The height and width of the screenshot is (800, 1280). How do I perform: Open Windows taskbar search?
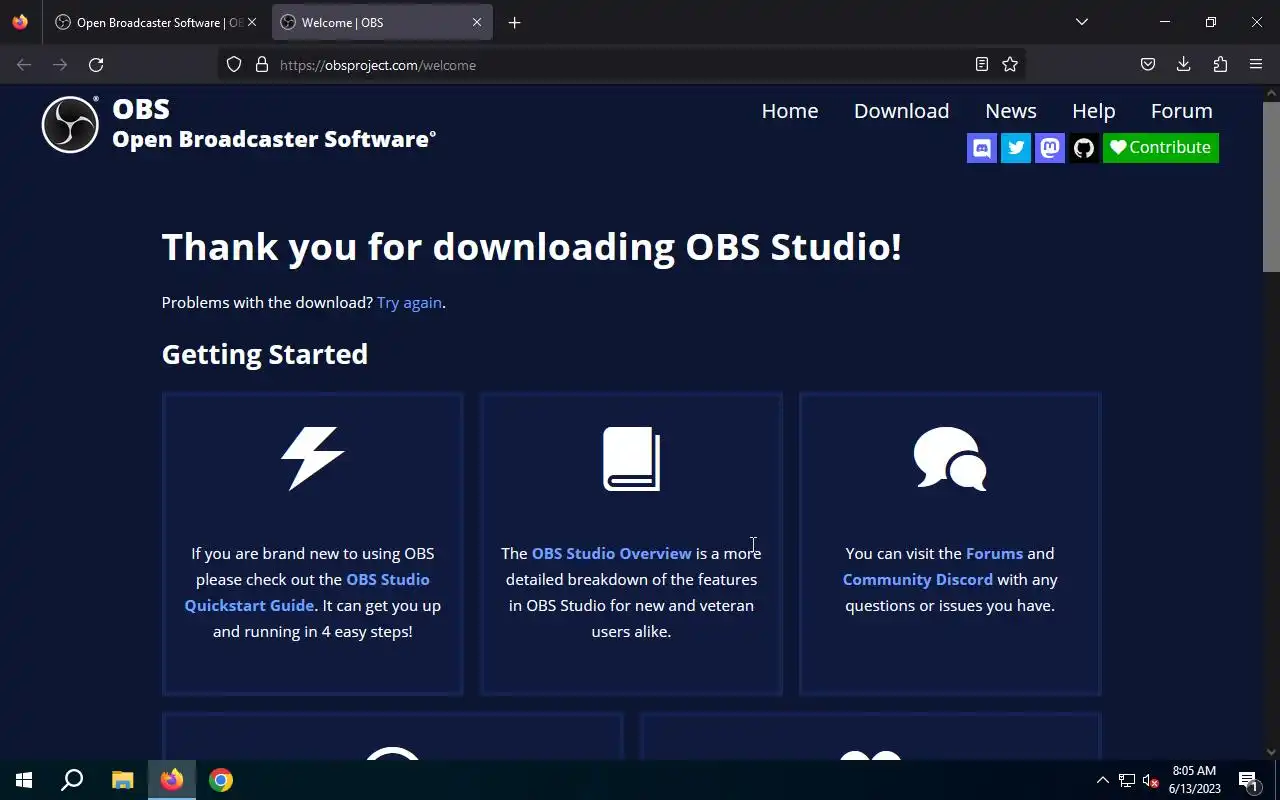[72, 780]
